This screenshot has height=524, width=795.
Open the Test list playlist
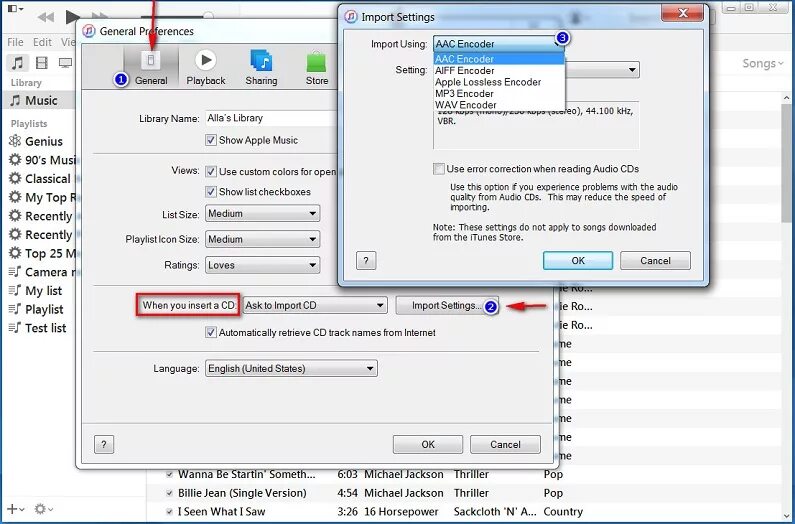pos(39,328)
